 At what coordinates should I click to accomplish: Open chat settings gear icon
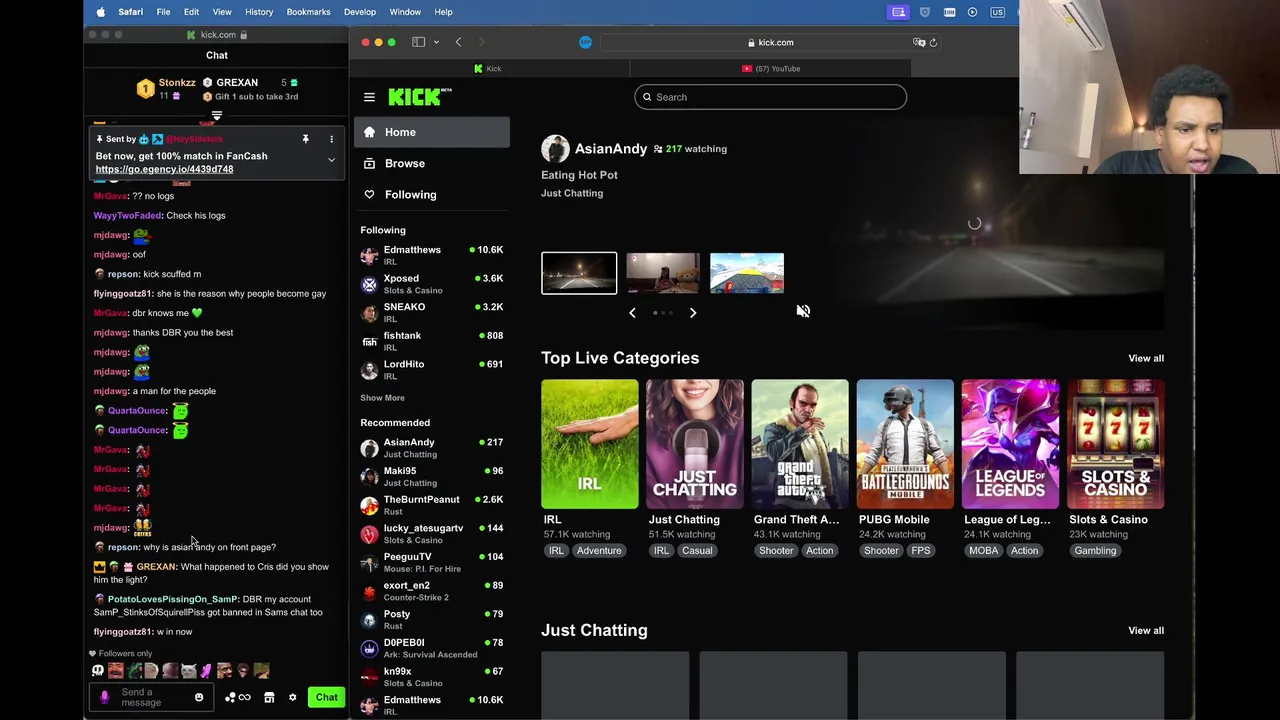(292, 697)
